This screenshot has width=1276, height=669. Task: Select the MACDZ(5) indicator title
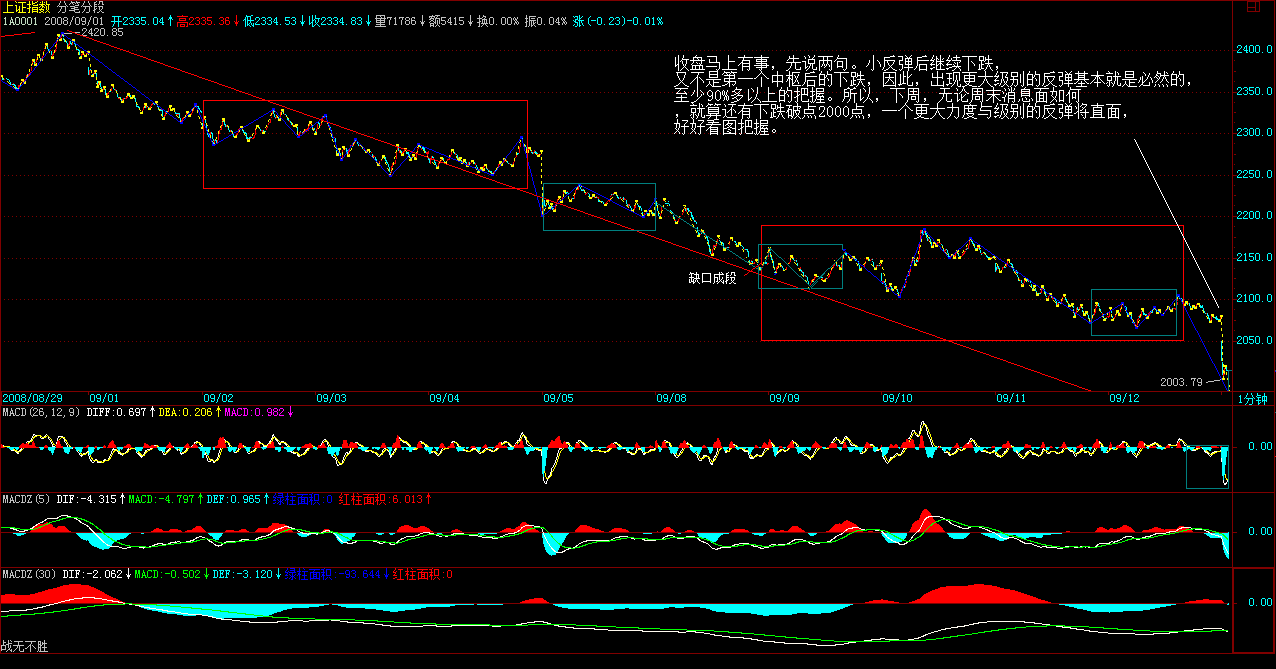pos(27,498)
